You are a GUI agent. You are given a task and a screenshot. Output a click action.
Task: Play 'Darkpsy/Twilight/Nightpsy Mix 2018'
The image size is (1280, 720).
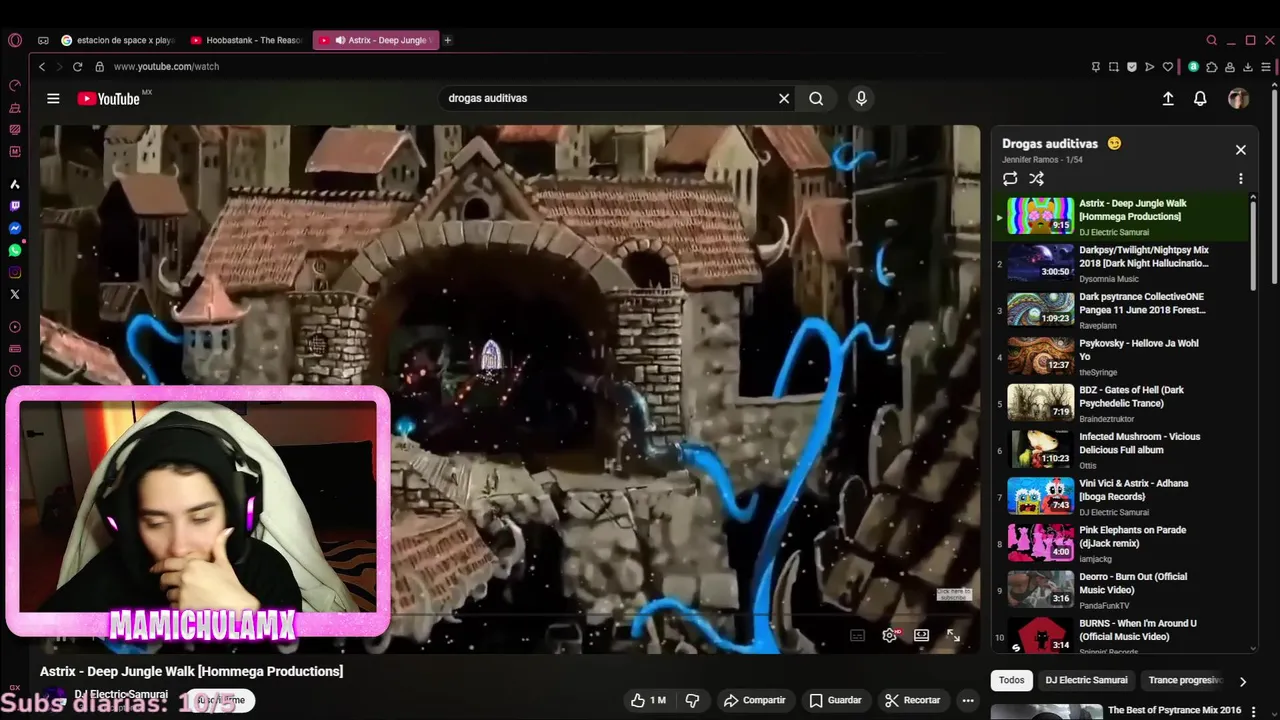pyautogui.click(x=1122, y=263)
